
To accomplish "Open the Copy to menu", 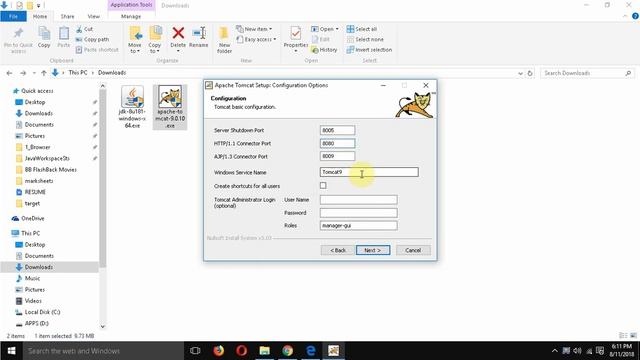I will [x=155, y=40].
